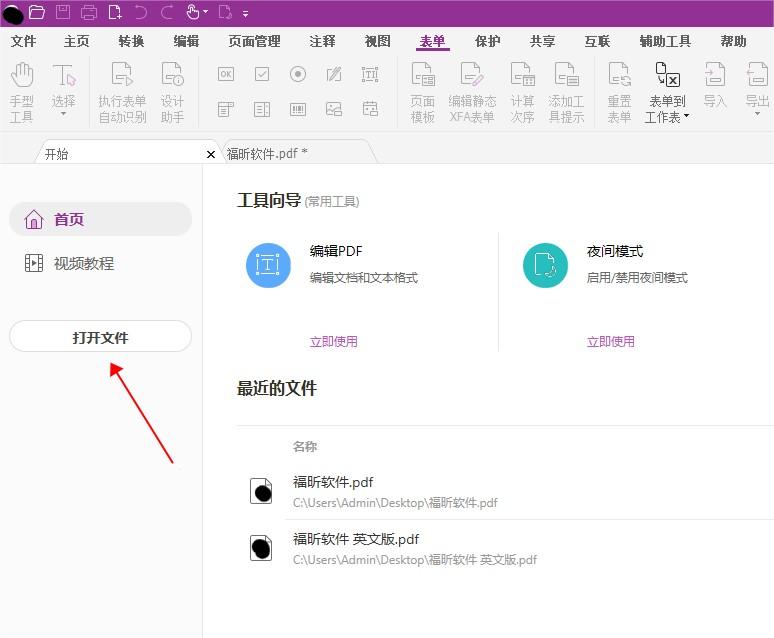Click the new document icon in quick access bar
Screen dimensions: 774x638
pyautogui.click(x=115, y=12)
